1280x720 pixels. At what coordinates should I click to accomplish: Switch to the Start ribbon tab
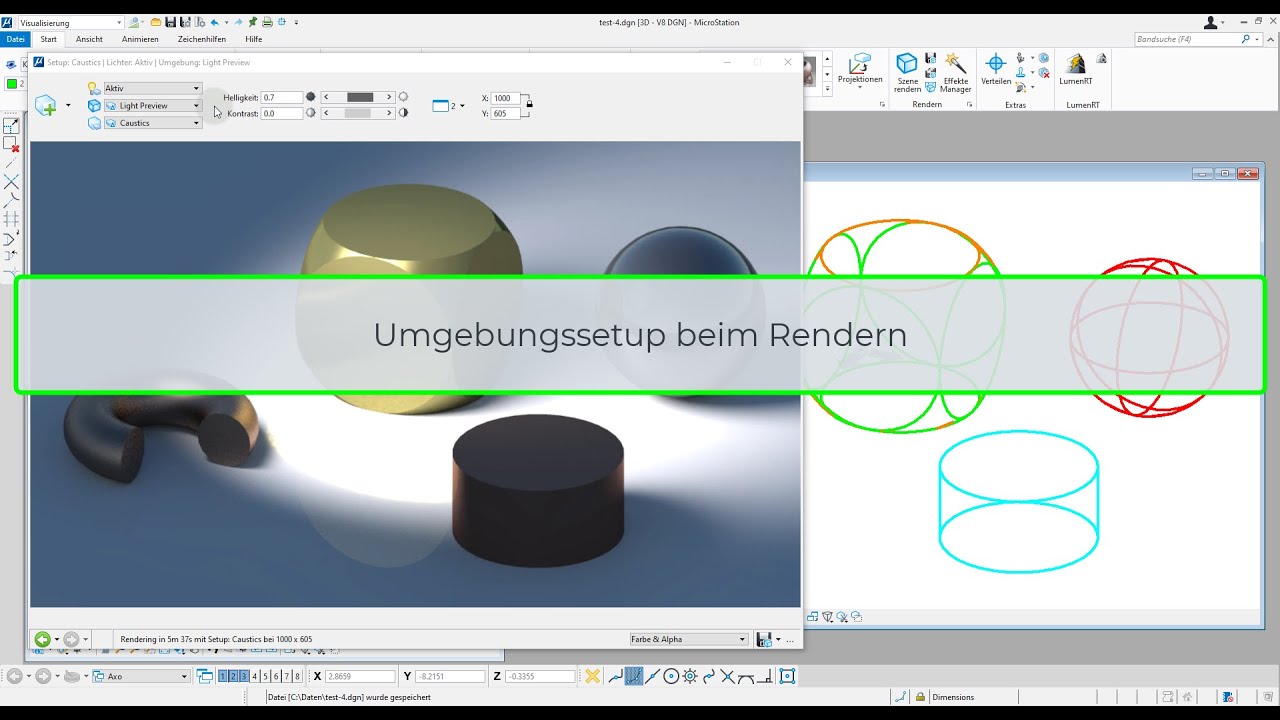pyautogui.click(x=48, y=39)
